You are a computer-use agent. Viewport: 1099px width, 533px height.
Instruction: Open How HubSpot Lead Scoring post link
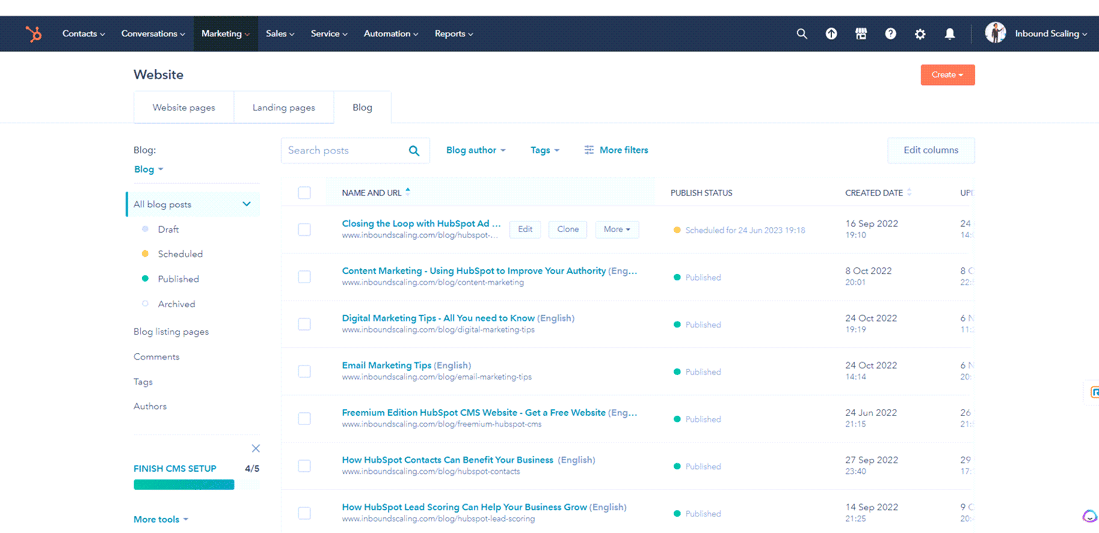tap(464, 507)
